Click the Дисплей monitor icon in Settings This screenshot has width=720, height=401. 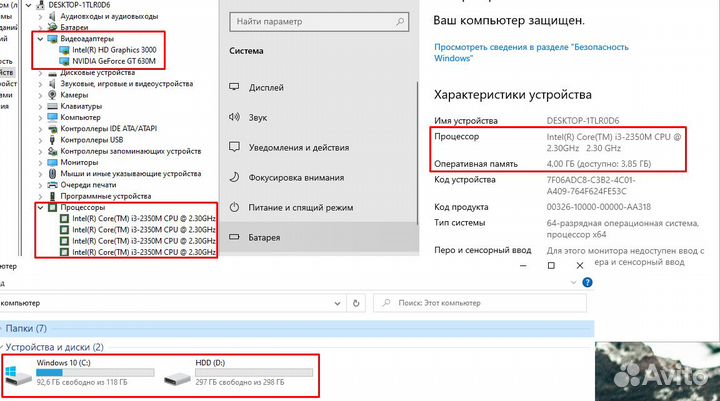pyautogui.click(x=234, y=87)
